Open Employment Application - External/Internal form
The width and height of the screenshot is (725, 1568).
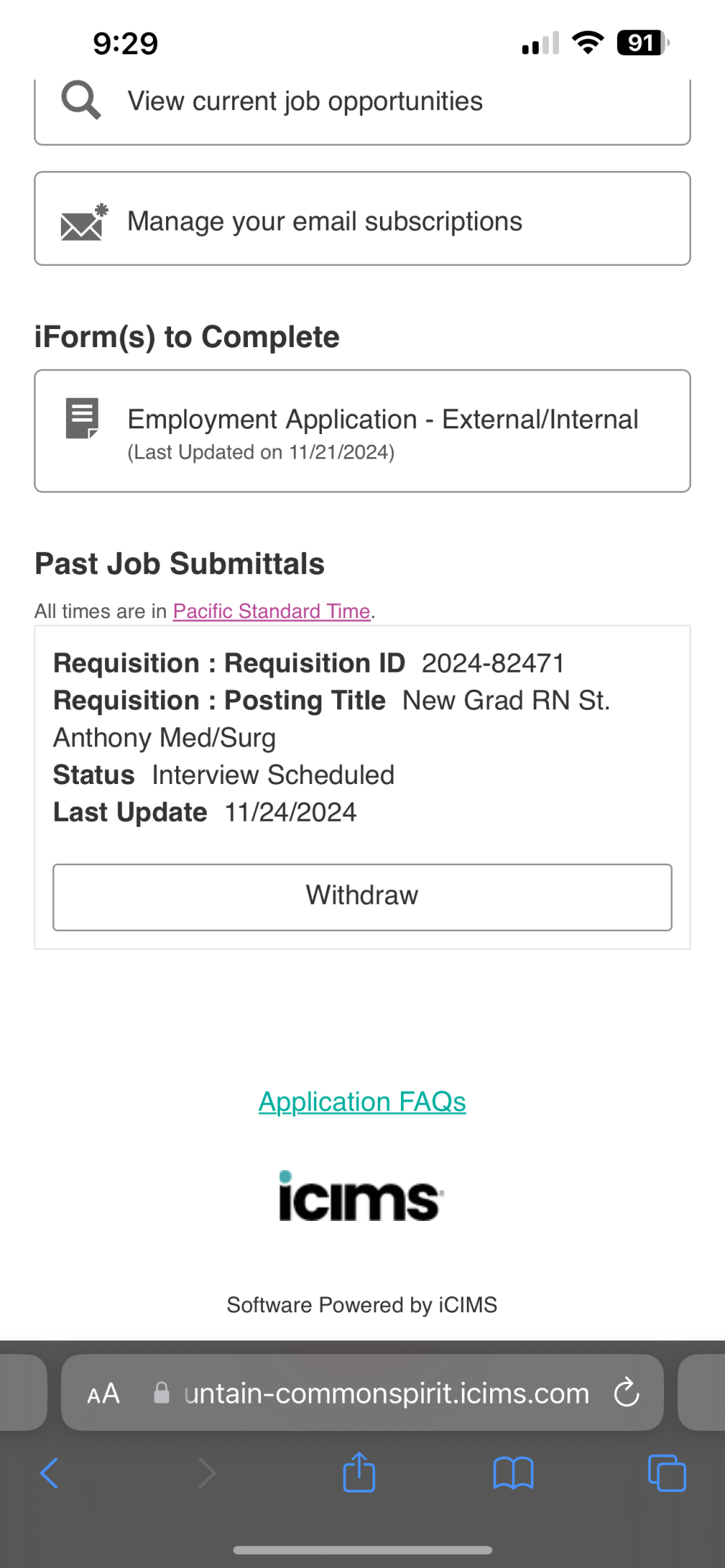point(362,431)
